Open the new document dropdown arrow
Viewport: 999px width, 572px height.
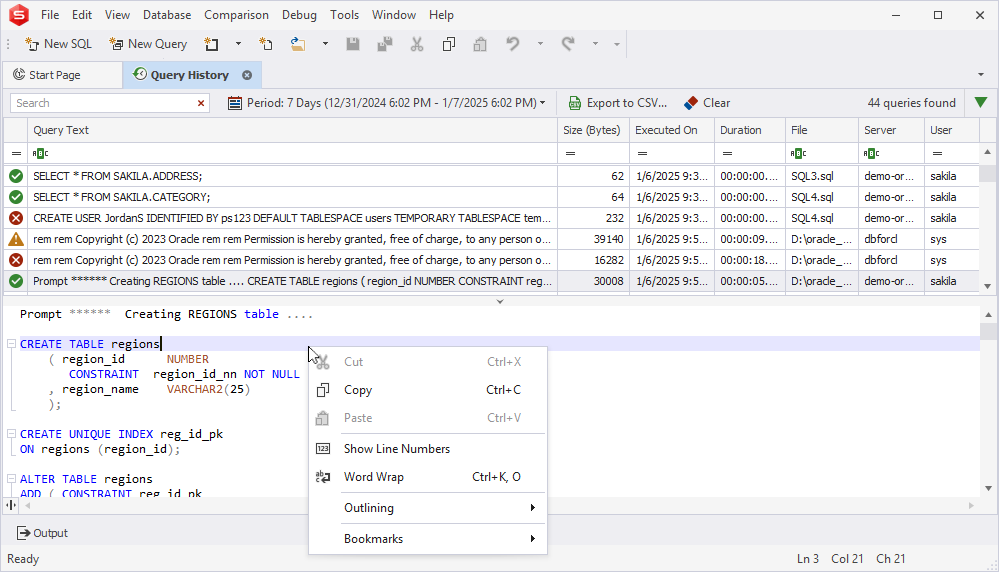pyautogui.click(x=238, y=44)
